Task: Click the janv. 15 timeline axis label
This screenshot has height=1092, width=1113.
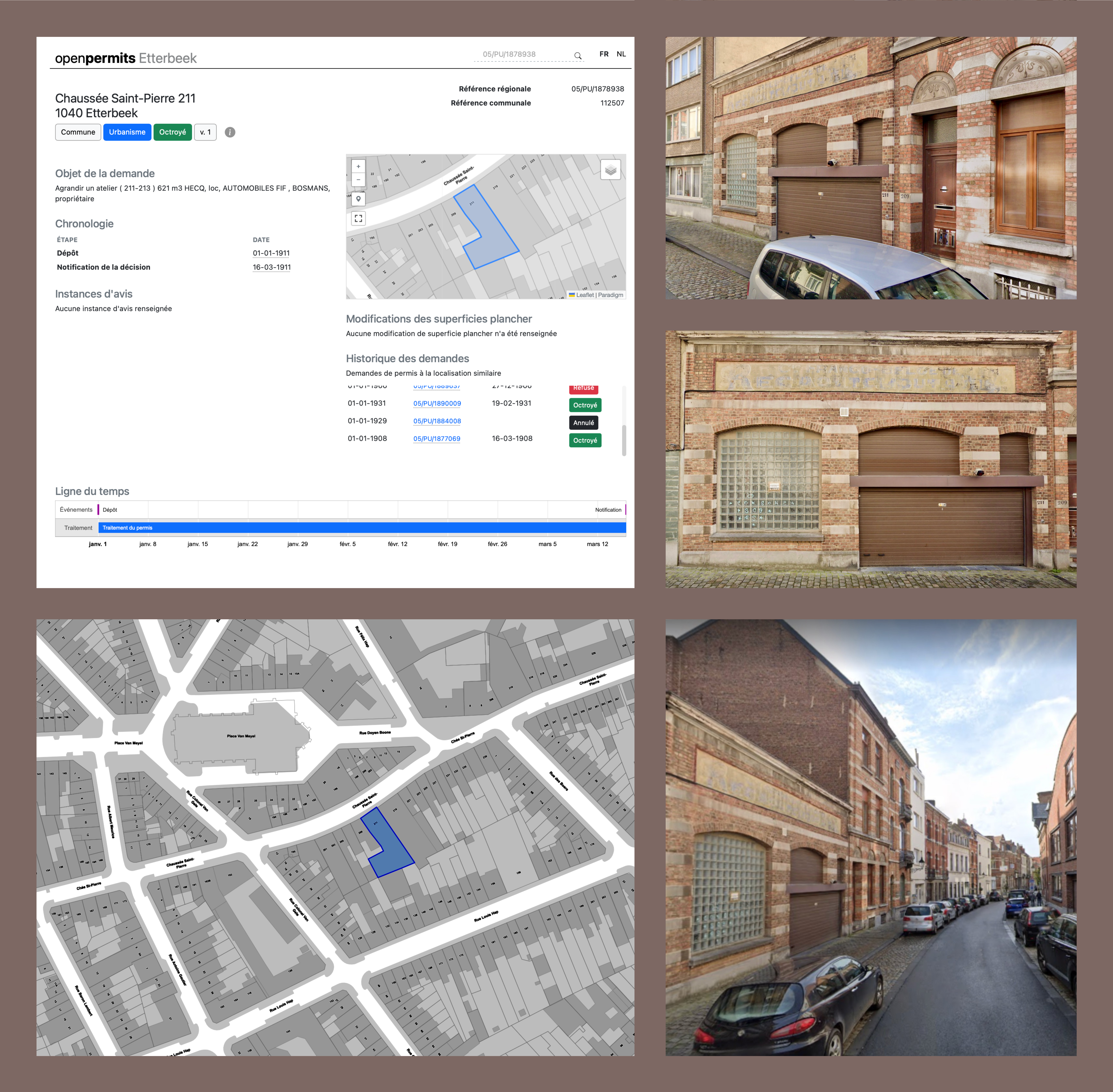Action: click(x=198, y=544)
